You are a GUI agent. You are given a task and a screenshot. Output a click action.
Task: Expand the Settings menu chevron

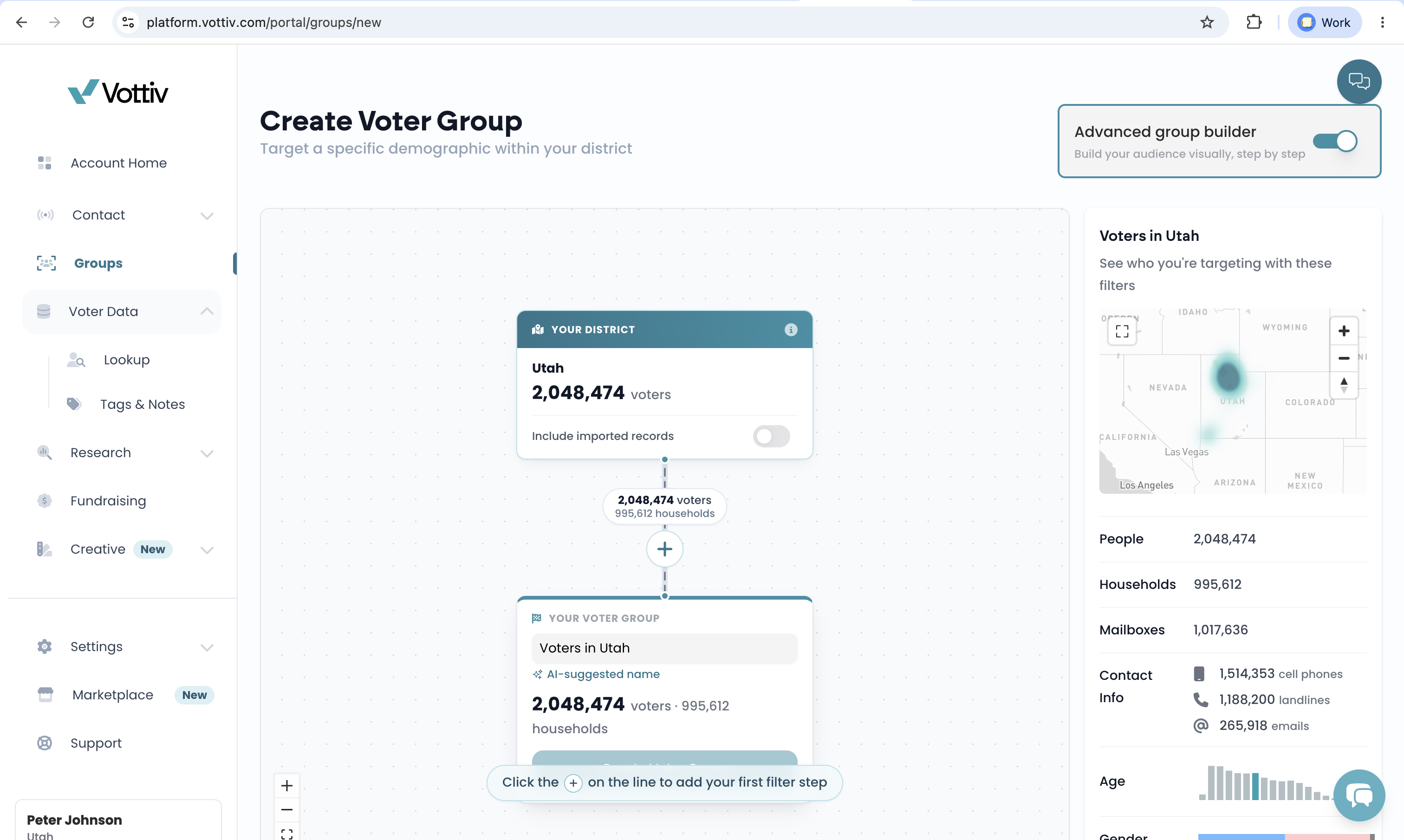tap(207, 647)
